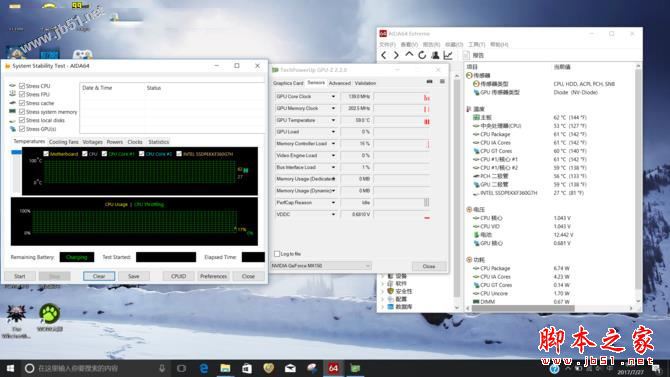Open the graph chart icon in AIDA64 toolbar
This screenshot has width=670, height=377.
coord(448,55)
